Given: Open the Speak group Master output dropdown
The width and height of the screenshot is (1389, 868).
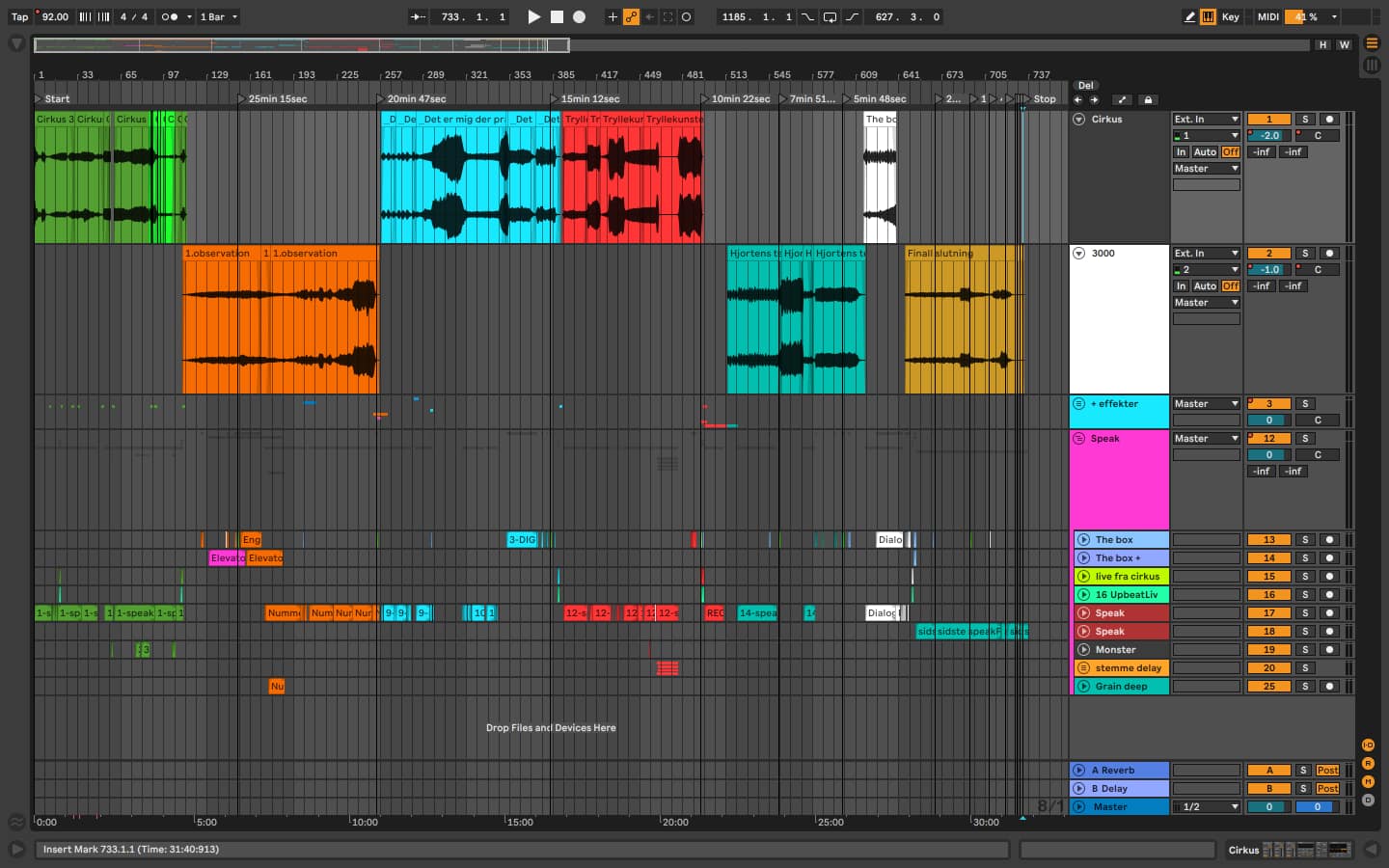Looking at the screenshot, I should pos(1206,439).
